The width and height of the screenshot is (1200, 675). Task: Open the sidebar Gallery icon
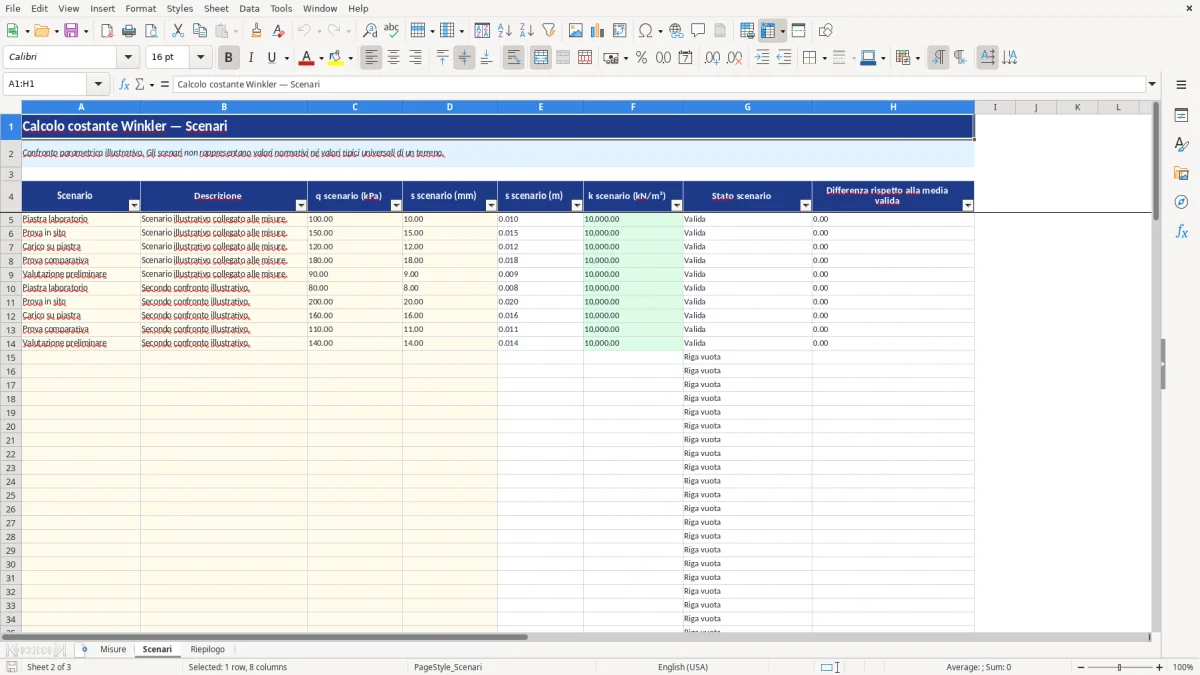click(1181, 174)
